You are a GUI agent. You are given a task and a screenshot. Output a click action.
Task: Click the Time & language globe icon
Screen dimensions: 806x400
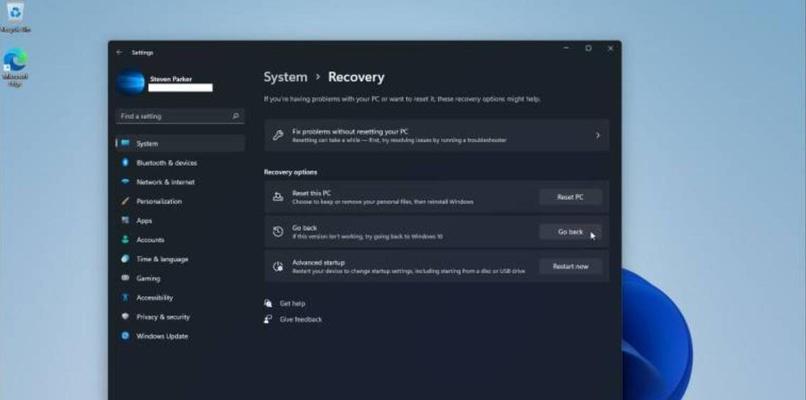[125, 259]
